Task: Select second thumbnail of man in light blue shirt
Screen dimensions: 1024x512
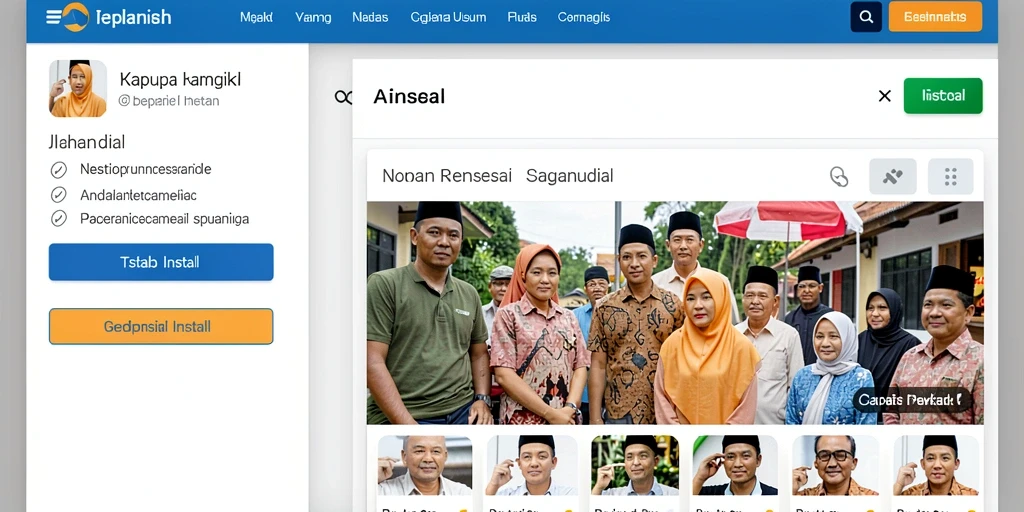Action: (532, 465)
